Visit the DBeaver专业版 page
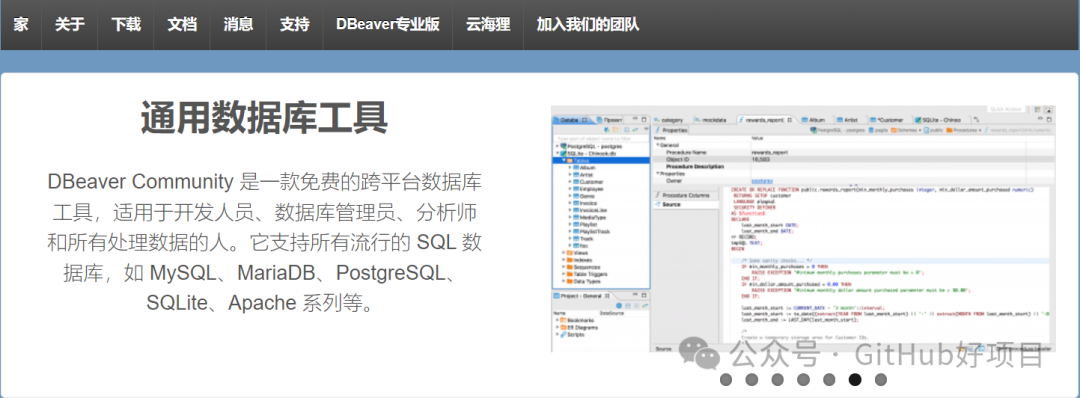Screen dimensions: 1080x398 click(388, 25)
